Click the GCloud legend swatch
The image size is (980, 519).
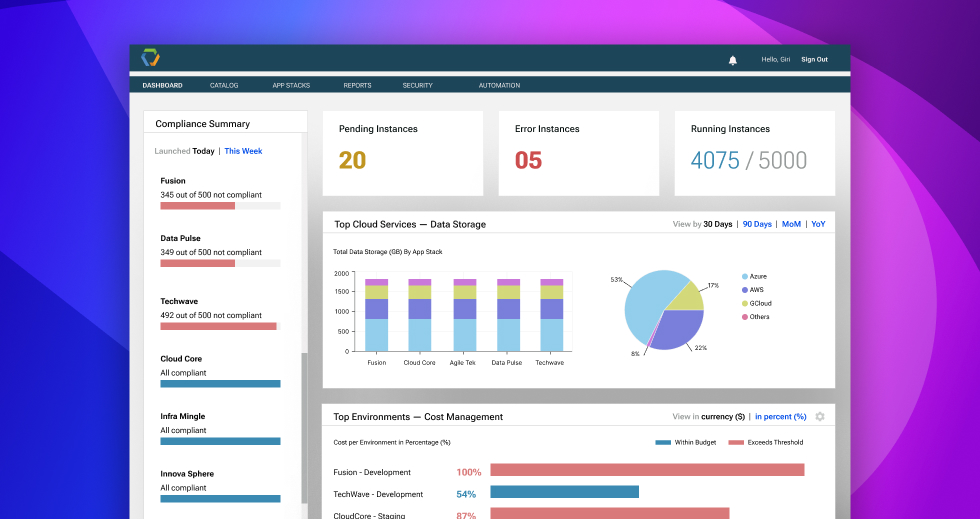tap(744, 303)
